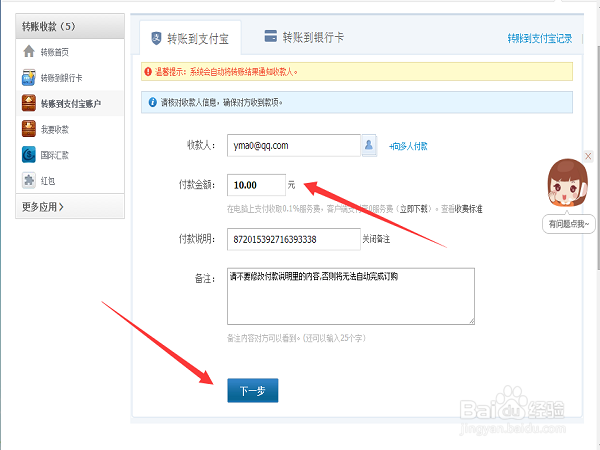
Task: Expand 更多应用 section
Action: [70, 206]
